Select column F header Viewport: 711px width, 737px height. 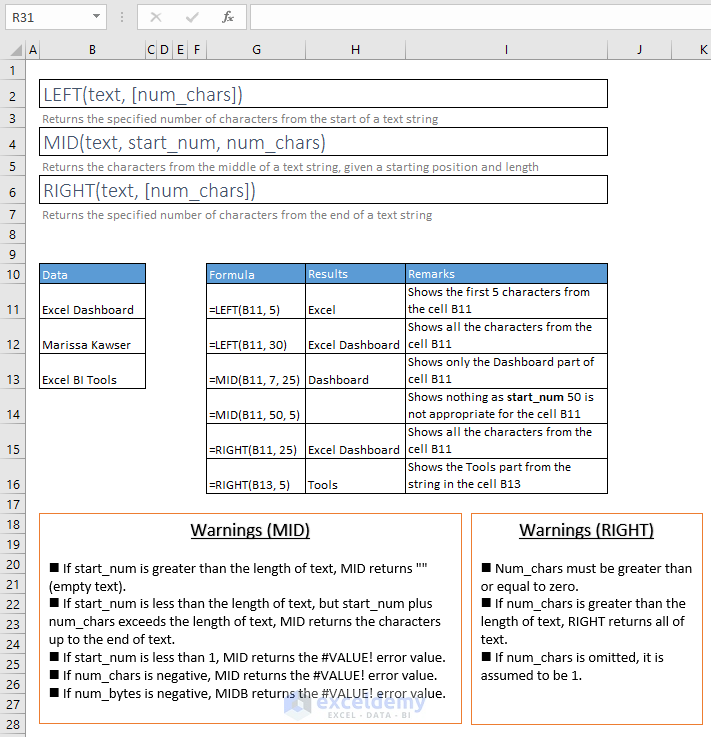197,50
